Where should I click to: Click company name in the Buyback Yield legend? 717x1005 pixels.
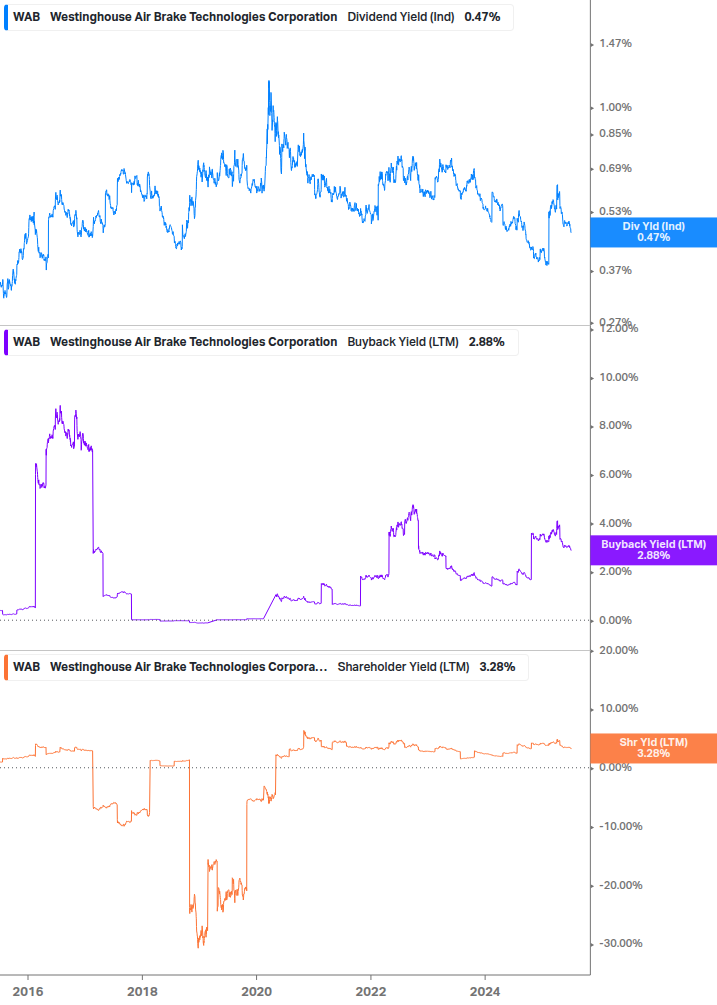(194, 342)
